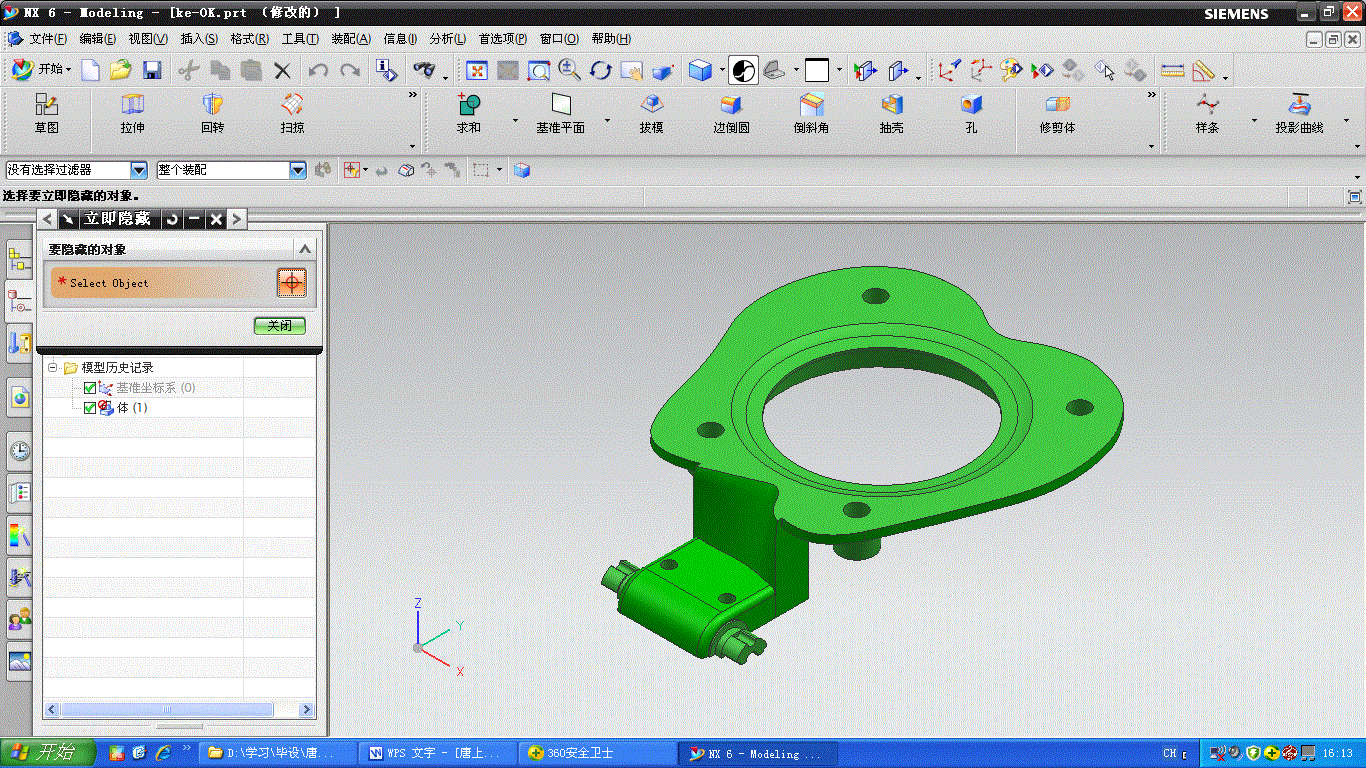Select the 边倒圆 edge blend tool

731,114
